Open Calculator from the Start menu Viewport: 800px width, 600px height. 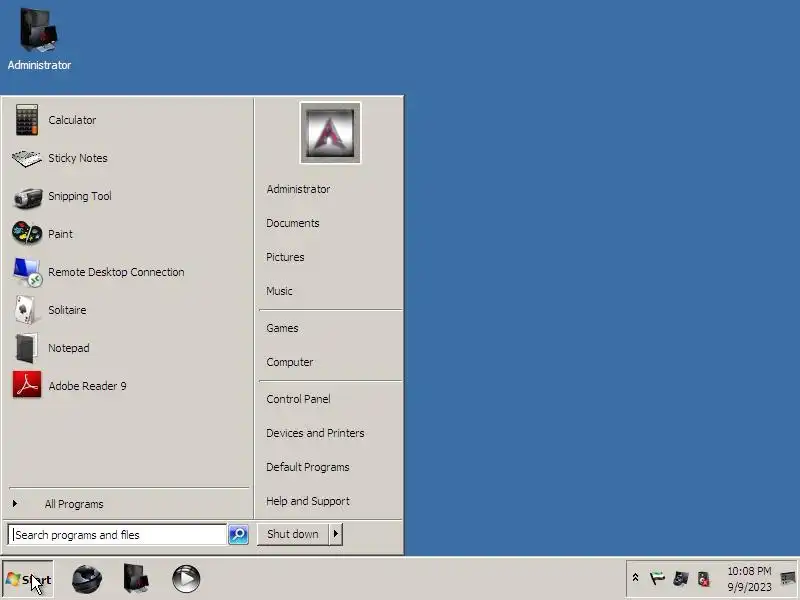tap(128, 120)
